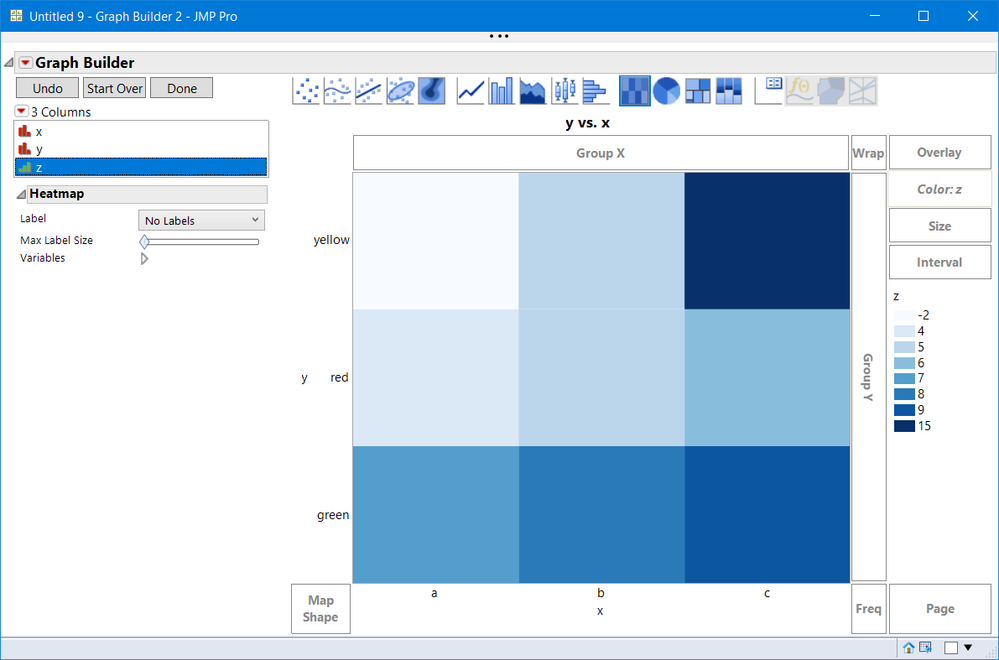Select the Bar chart element icon

(501, 90)
